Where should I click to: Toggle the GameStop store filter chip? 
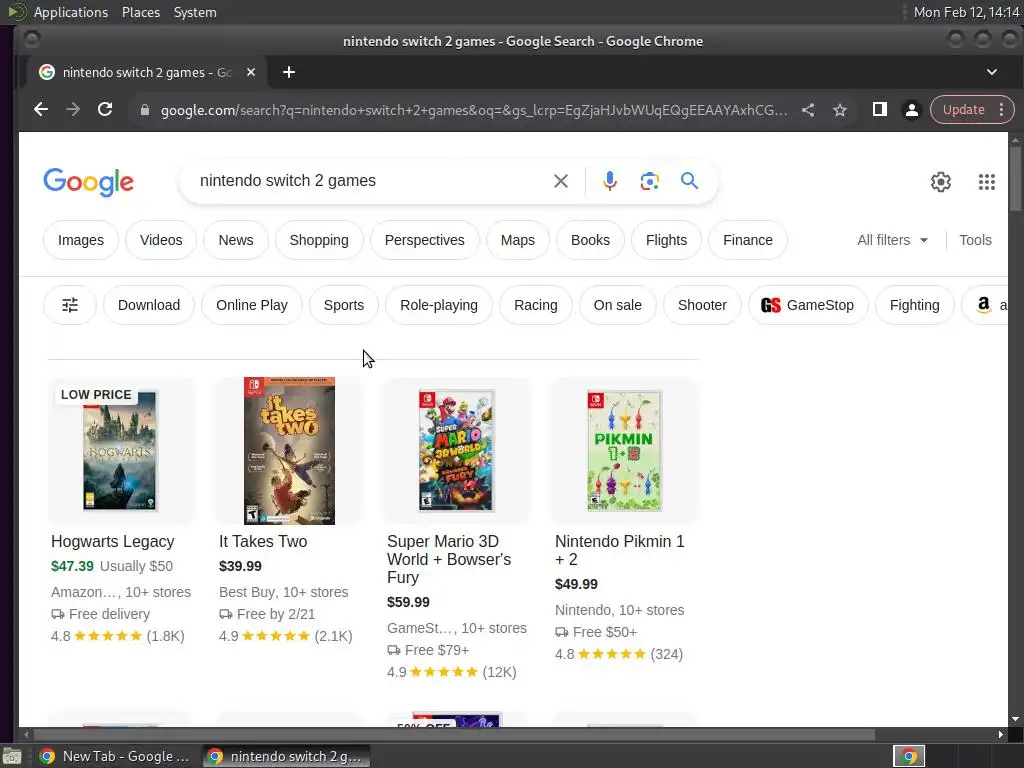coord(808,305)
